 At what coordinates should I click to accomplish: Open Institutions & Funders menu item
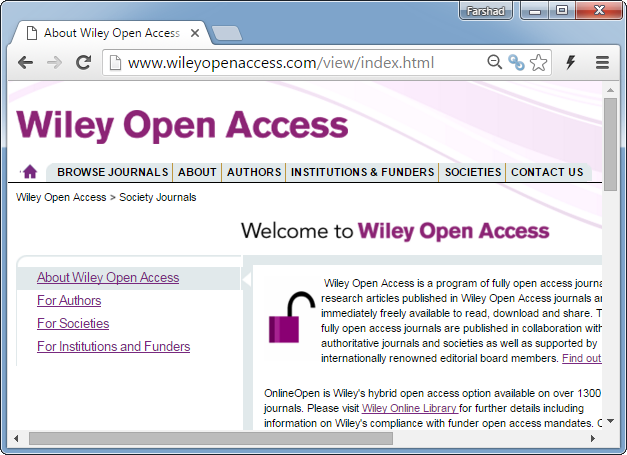[362, 172]
